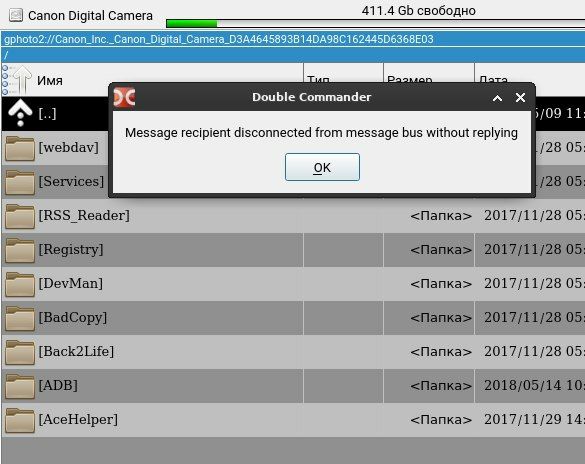Collapse the dialog with the up chevron
Image resolution: width=585 pixels, height=464 pixels.
(x=497, y=98)
